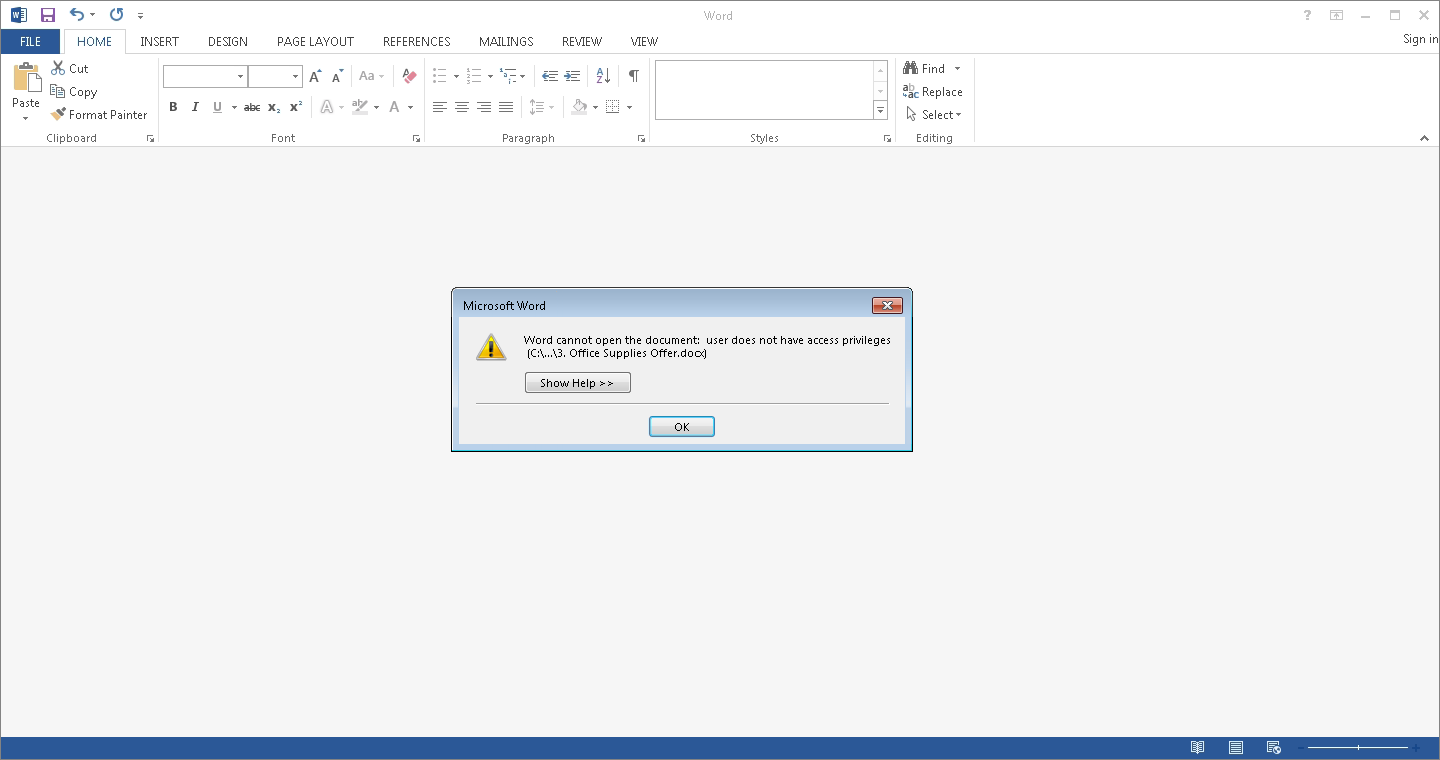Click the Replace button
This screenshot has height=760, width=1440.
(x=932, y=91)
